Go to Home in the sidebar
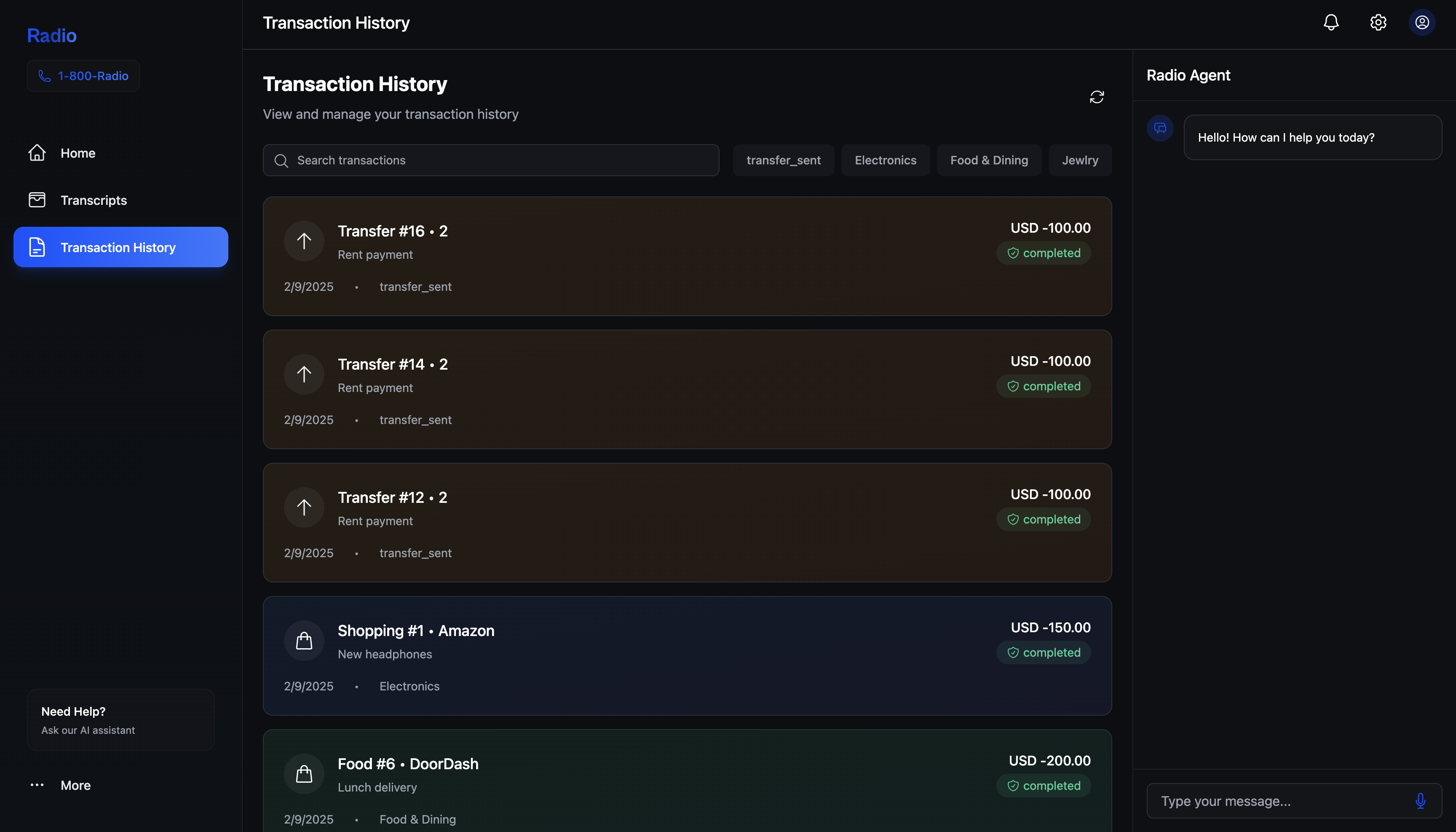This screenshot has height=832, width=1456. pos(78,153)
